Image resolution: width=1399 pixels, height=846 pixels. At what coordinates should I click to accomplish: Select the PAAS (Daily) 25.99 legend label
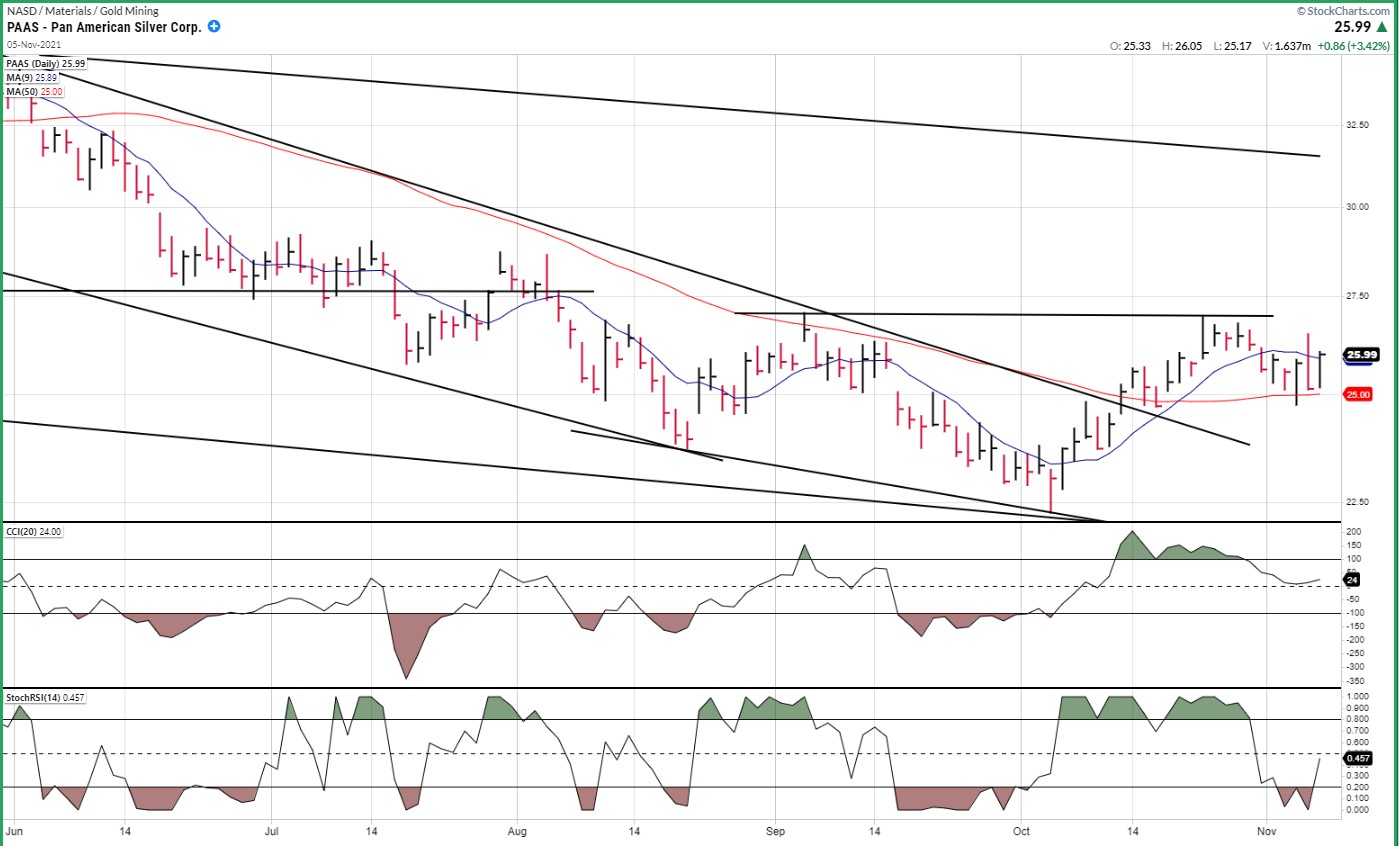coord(46,64)
